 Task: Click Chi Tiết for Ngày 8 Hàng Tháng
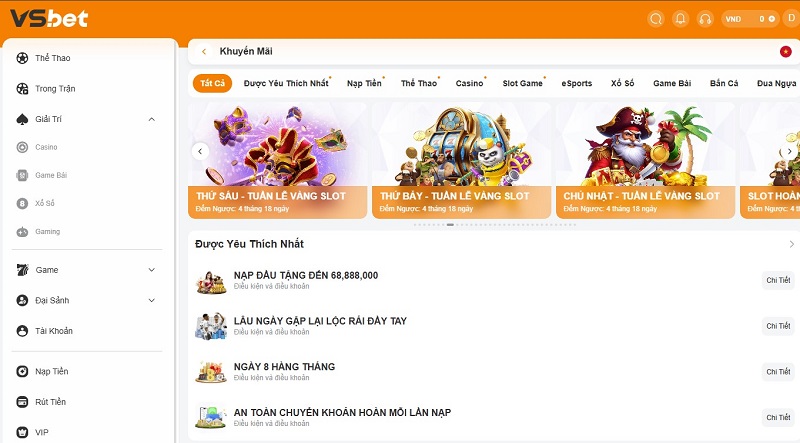pos(778,372)
